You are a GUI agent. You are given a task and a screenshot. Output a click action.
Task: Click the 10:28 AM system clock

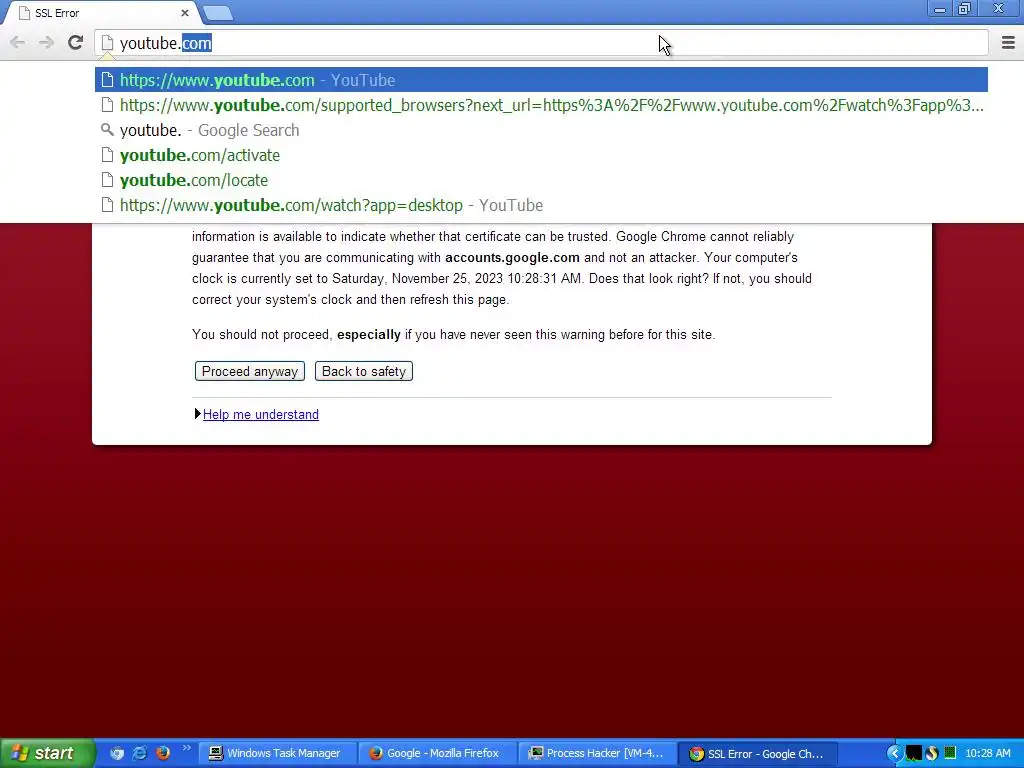[x=987, y=753]
